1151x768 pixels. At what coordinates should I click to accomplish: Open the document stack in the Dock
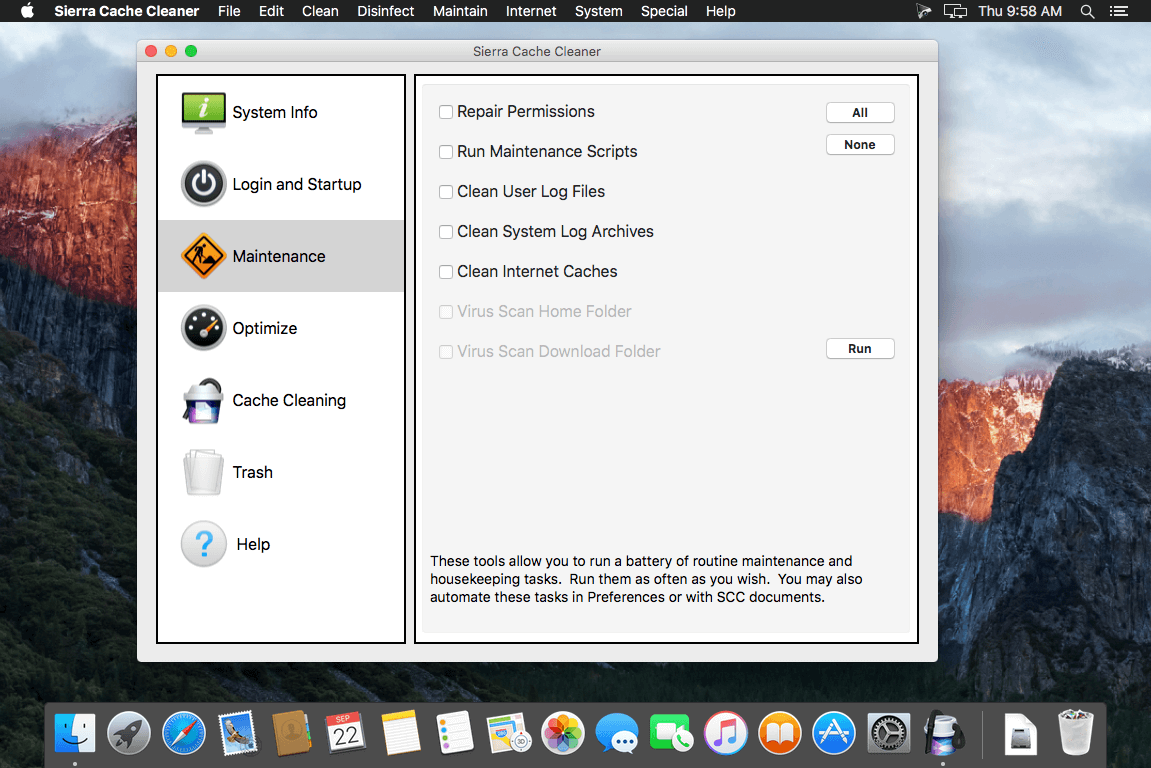tap(1020, 733)
